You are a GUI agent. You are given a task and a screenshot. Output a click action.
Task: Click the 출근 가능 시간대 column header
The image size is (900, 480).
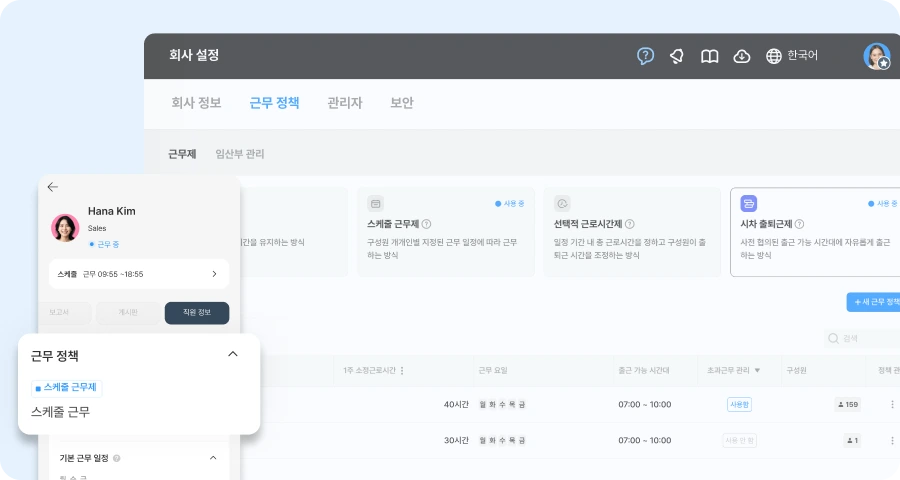point(643,370)
